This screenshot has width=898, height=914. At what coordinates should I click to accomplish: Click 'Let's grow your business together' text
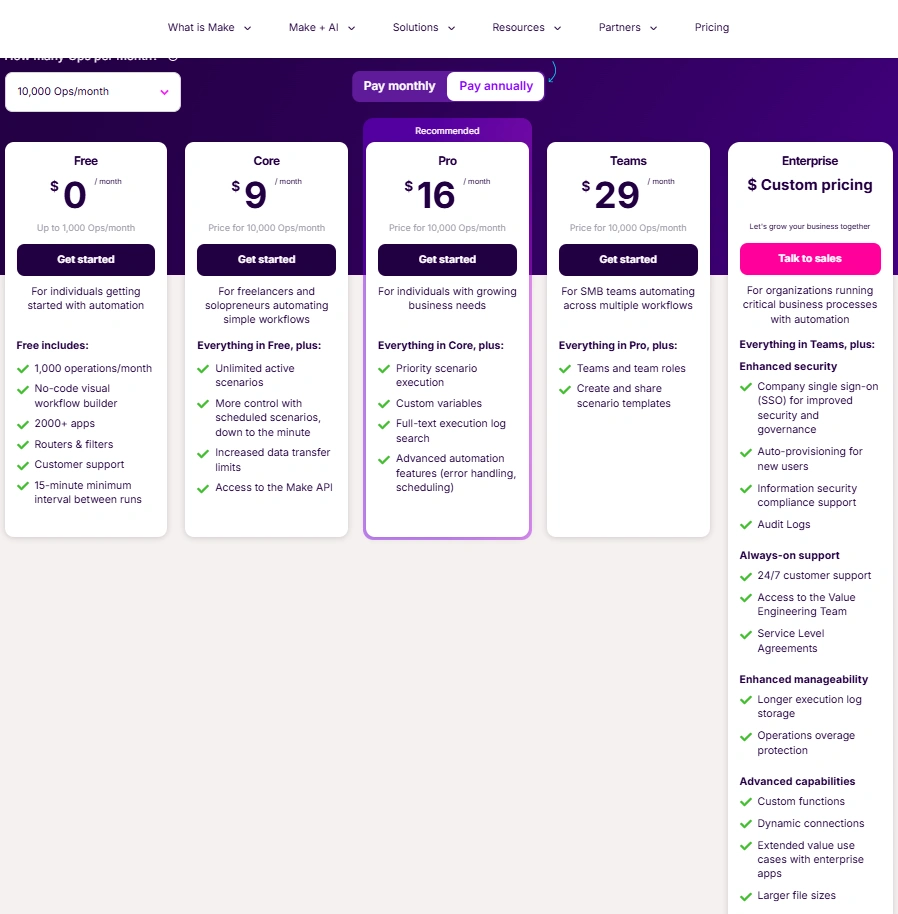[x=810, y=226]
